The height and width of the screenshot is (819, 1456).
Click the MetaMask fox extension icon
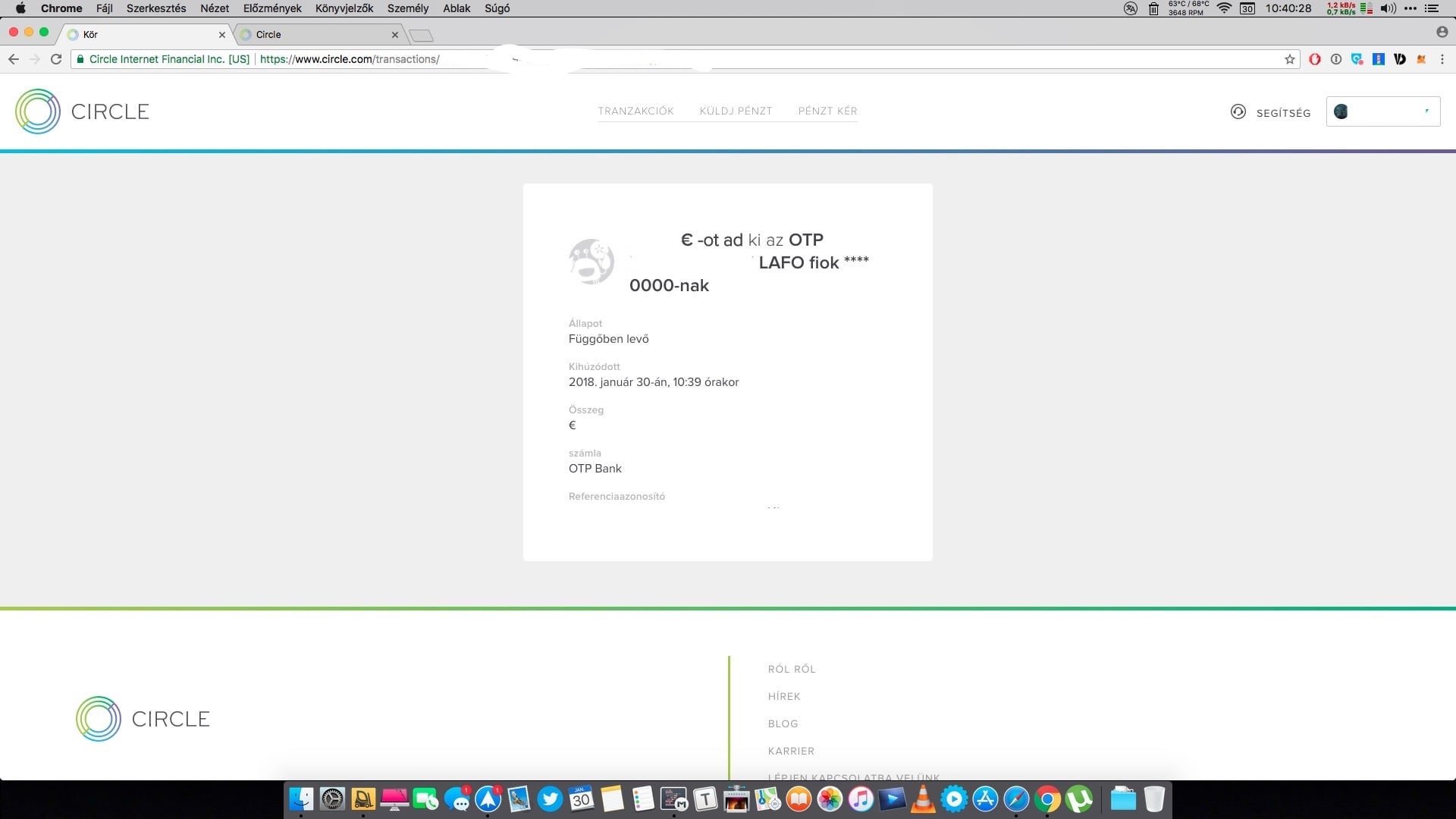(x=1421, y=59)
